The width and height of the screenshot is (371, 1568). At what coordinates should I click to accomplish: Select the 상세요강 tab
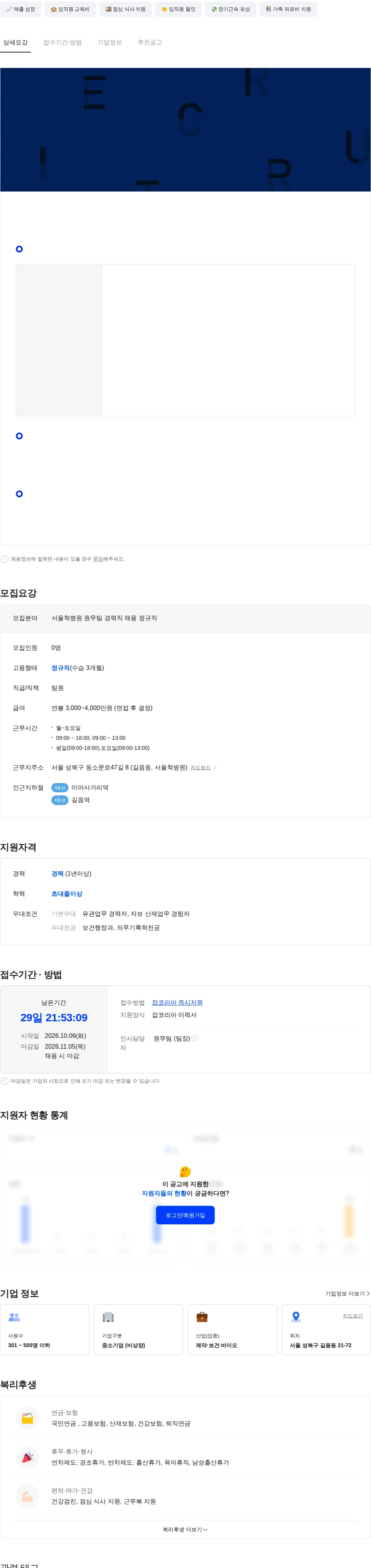tap(15, 42)
